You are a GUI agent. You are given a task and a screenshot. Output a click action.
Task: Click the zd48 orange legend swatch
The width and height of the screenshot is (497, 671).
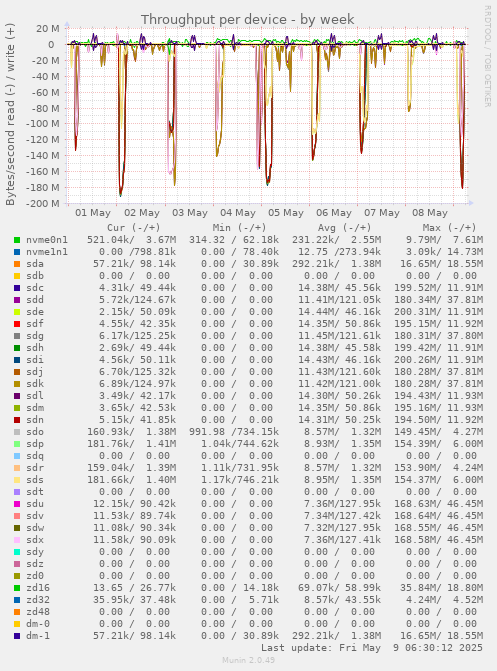(x=17, y=612)
